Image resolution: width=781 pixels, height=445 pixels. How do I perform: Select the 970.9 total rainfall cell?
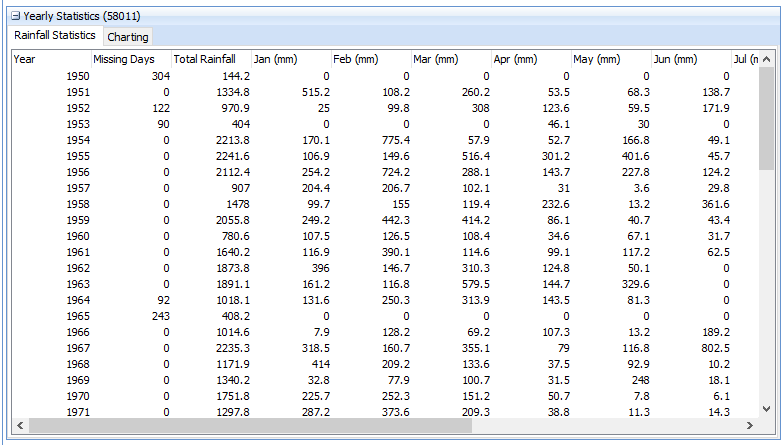(236, 108)
